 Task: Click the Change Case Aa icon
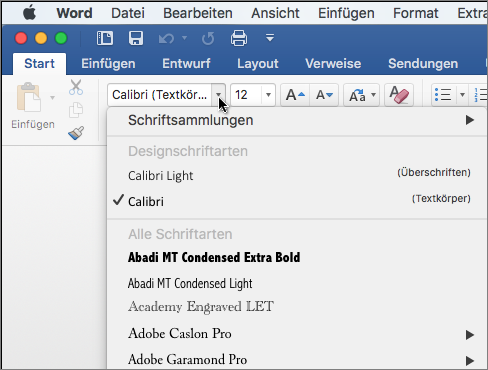(x=357, y=95)
